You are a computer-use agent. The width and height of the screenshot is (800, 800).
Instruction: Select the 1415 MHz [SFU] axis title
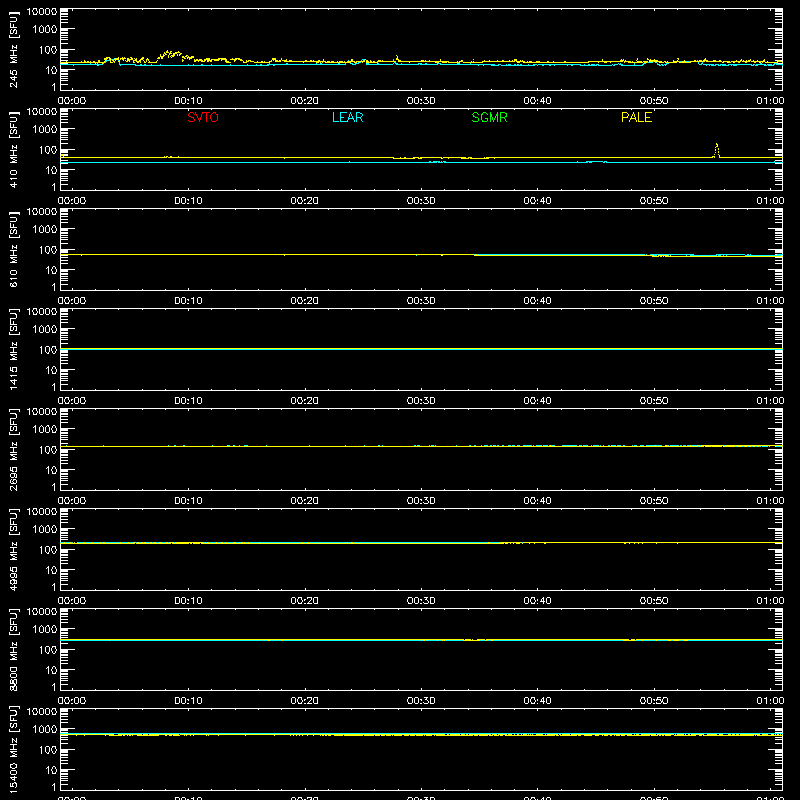point(13,349)
